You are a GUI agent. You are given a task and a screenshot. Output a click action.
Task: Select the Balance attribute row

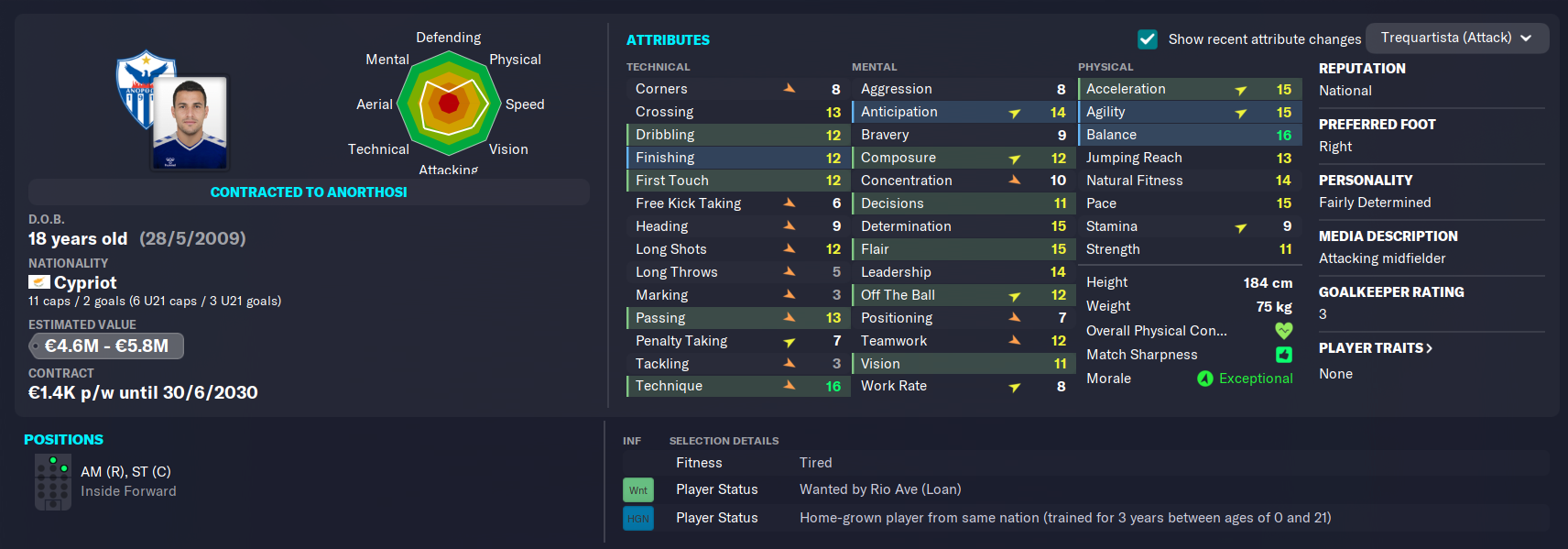[x=1188, y=135]
